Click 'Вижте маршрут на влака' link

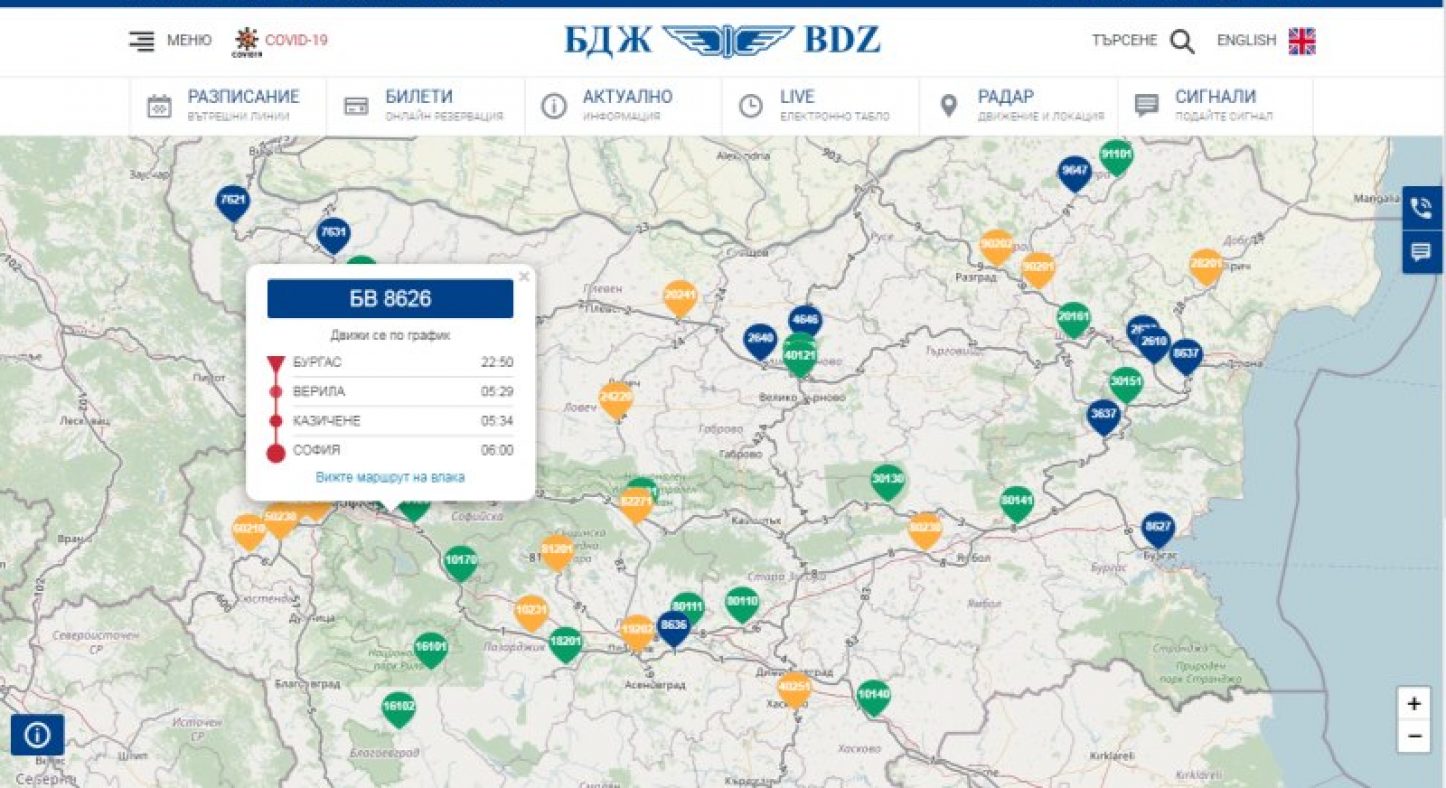coord(390,477)
